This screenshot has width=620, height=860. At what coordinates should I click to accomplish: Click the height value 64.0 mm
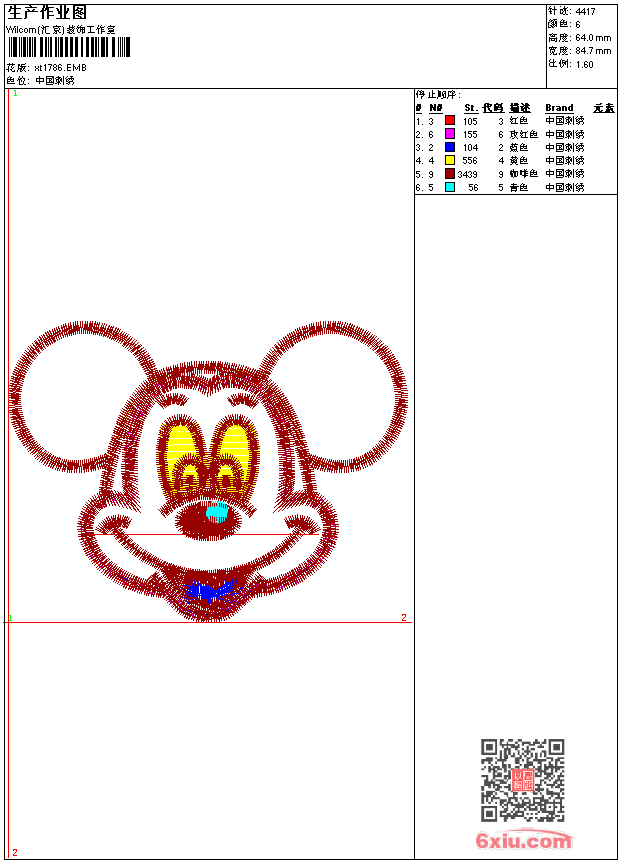[x=593, y=38]
